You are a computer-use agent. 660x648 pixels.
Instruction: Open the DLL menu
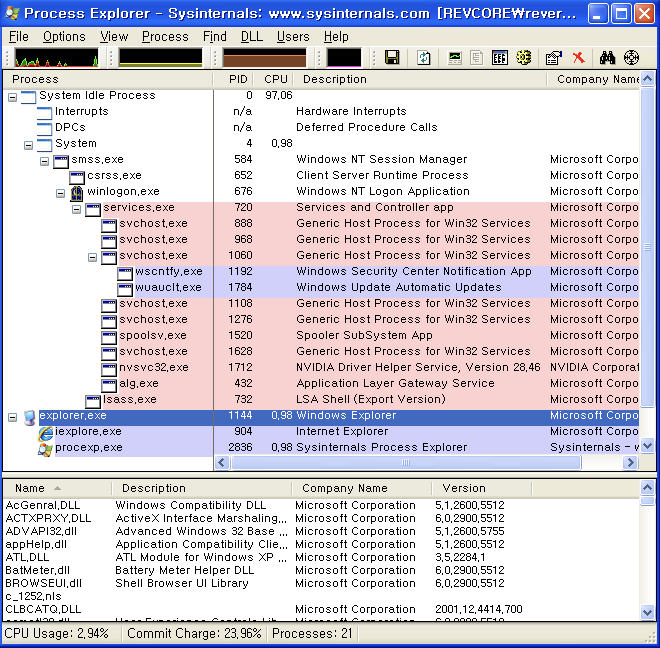tap(252, 37)
